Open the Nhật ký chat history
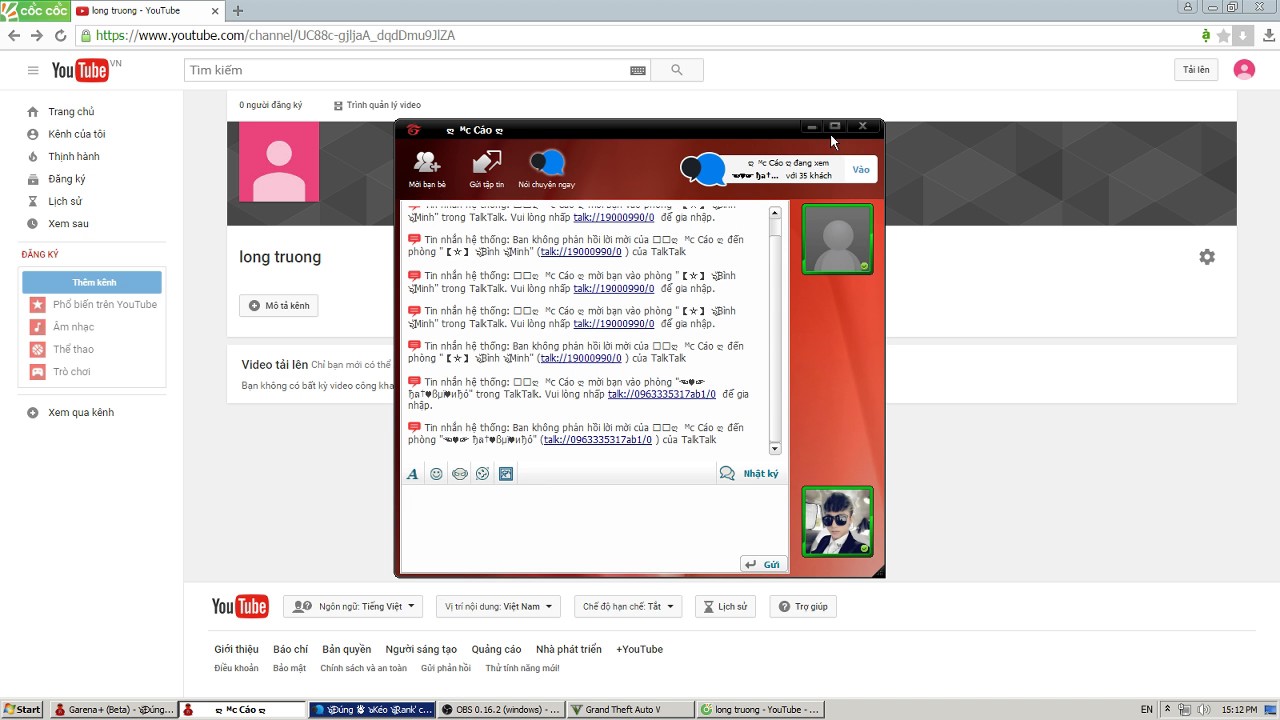The width and height of the screenshot is (1280, 720). point(749,474)
